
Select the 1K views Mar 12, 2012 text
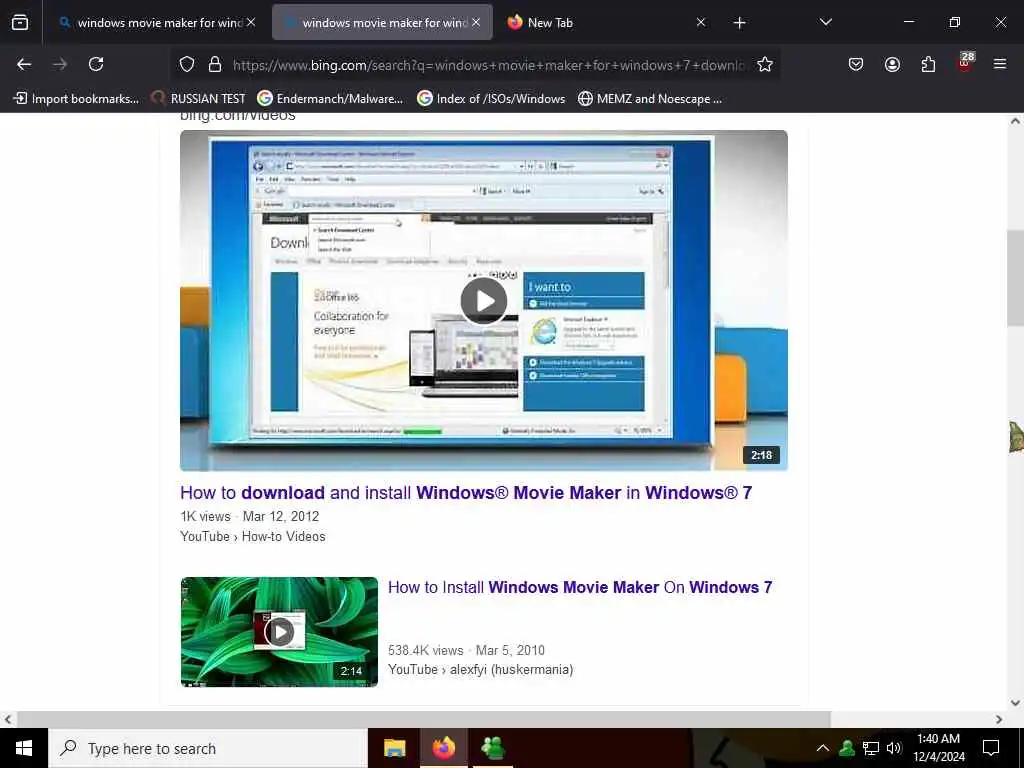tap(249, 517)
